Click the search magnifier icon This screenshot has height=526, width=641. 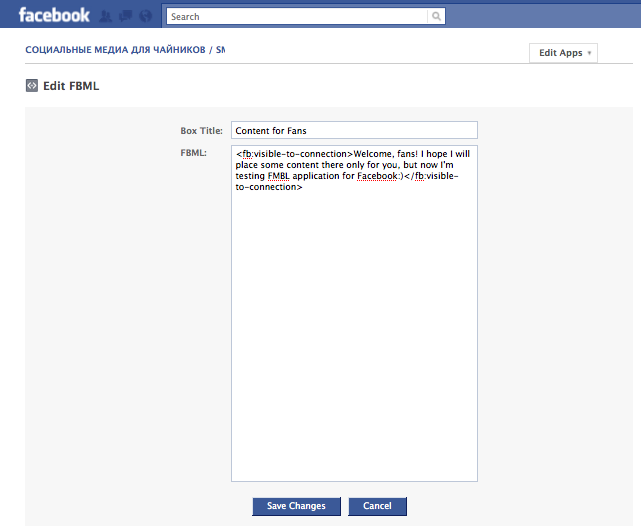coord(436,16)
